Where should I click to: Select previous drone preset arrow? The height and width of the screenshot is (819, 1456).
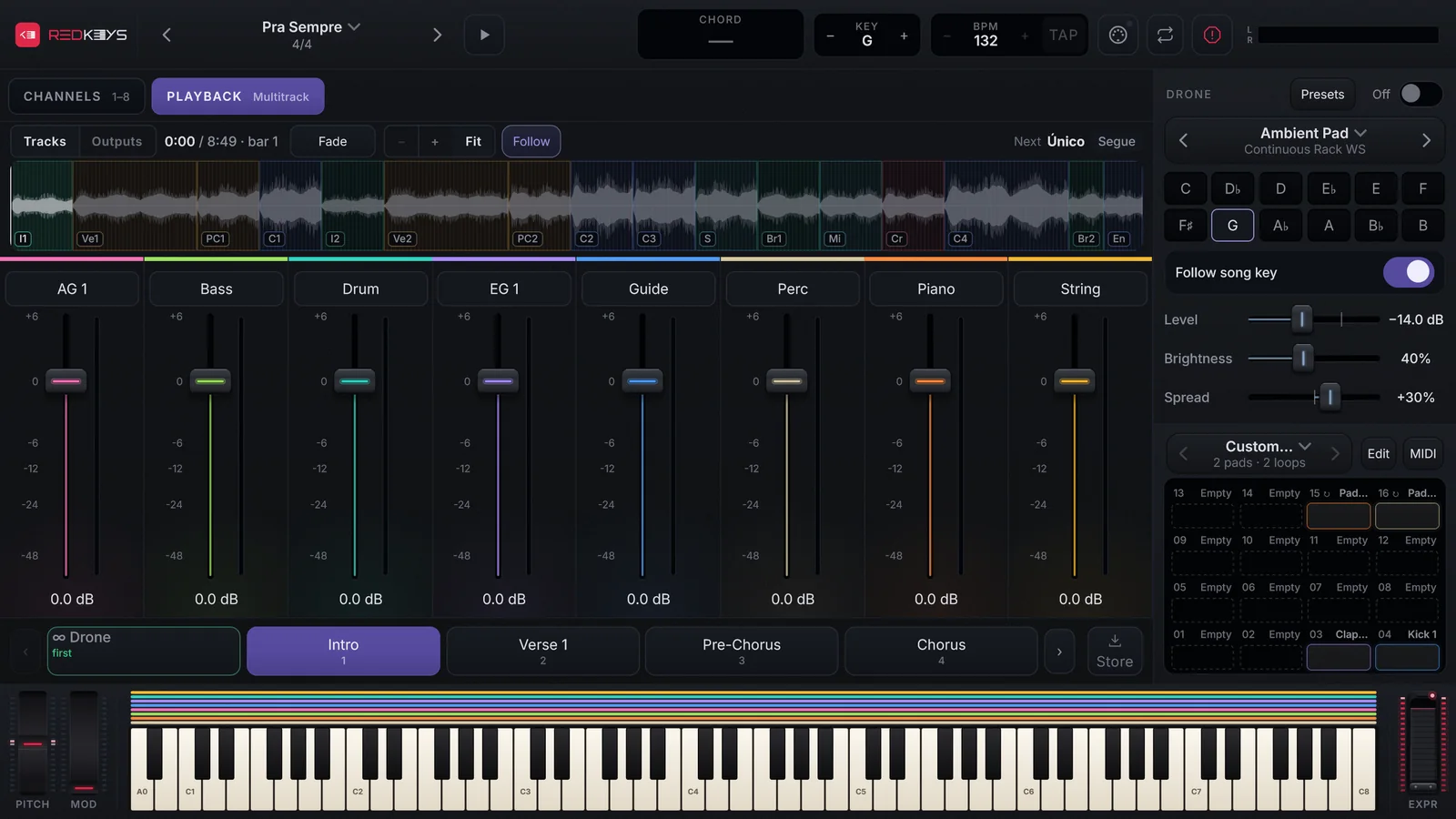[1183, 140]
